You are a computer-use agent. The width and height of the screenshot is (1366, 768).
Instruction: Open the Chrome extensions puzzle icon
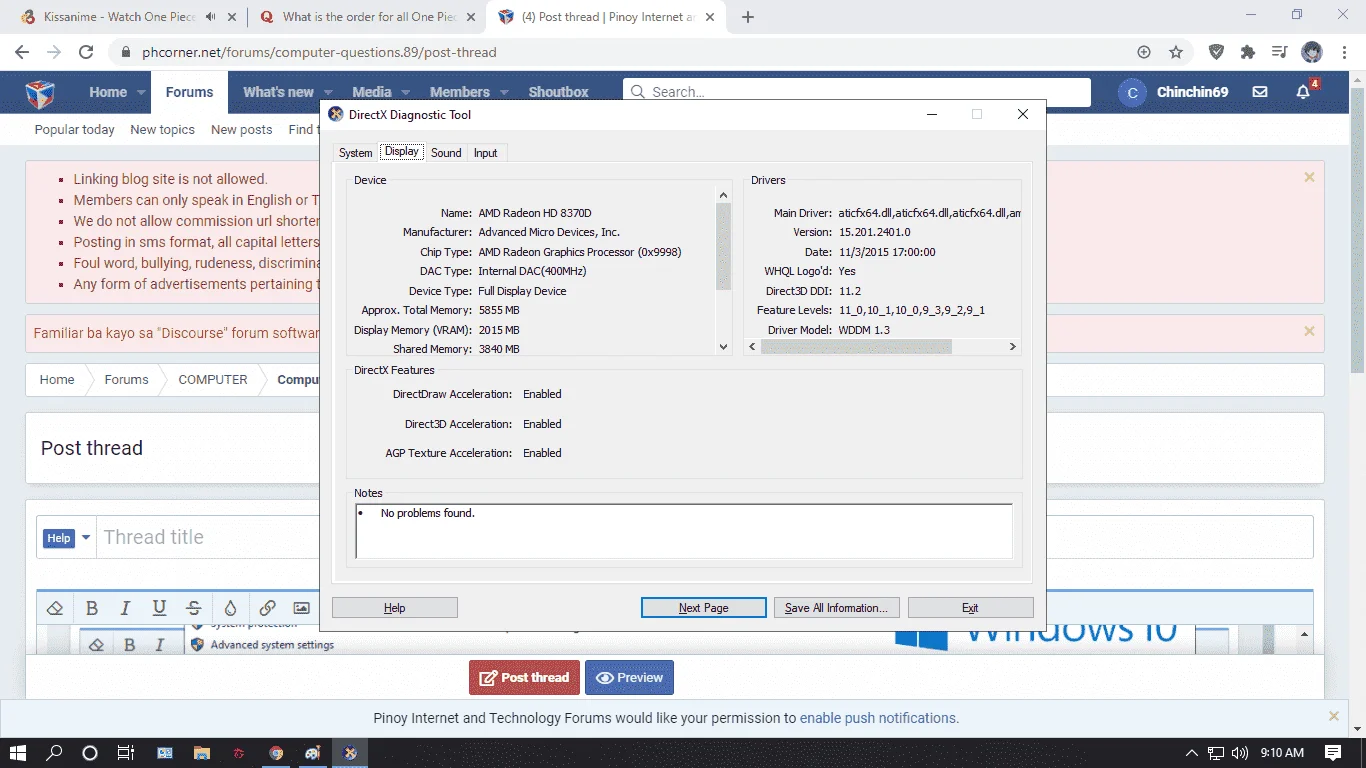[x=1247, y=52]
